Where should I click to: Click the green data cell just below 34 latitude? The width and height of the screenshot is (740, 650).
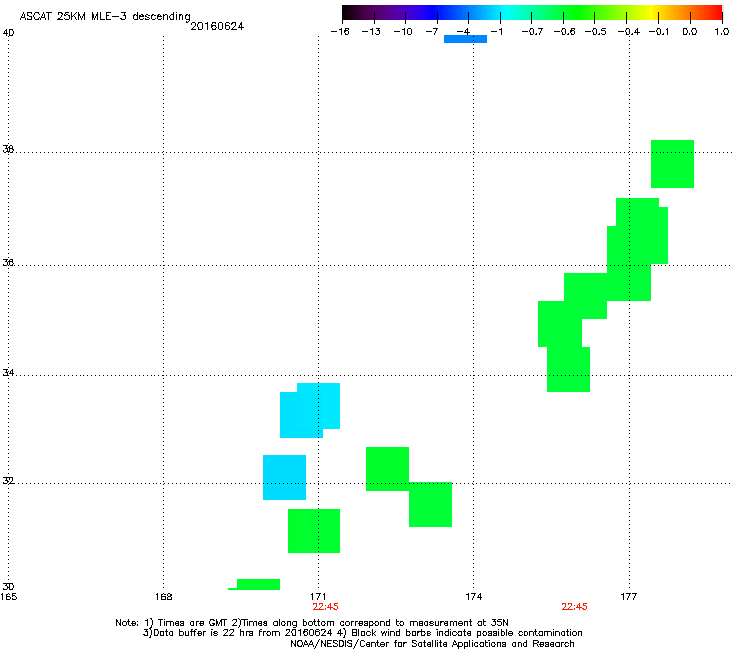pyautogui.click(x=569, y=369)
